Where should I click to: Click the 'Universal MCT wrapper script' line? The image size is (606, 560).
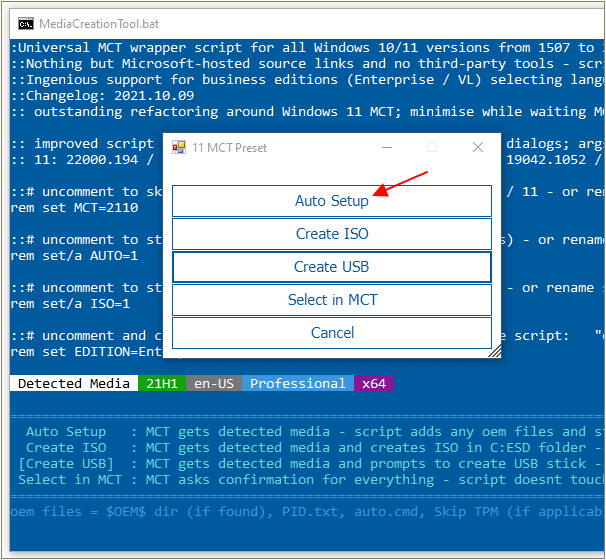tap(307, 48)
